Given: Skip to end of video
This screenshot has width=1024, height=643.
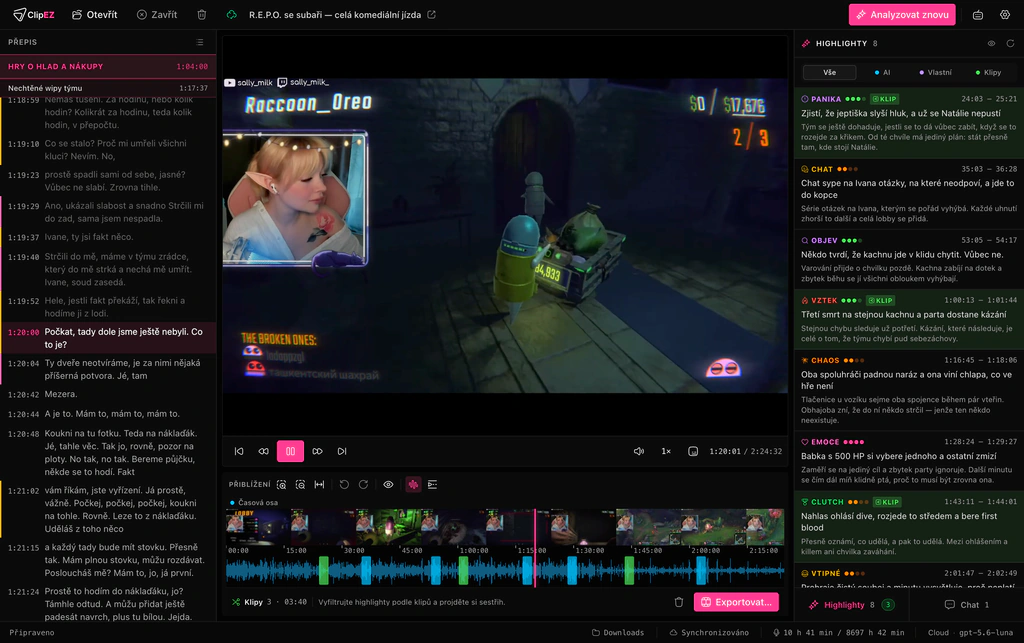Looking at the screenshot, I should pos(342,451).
